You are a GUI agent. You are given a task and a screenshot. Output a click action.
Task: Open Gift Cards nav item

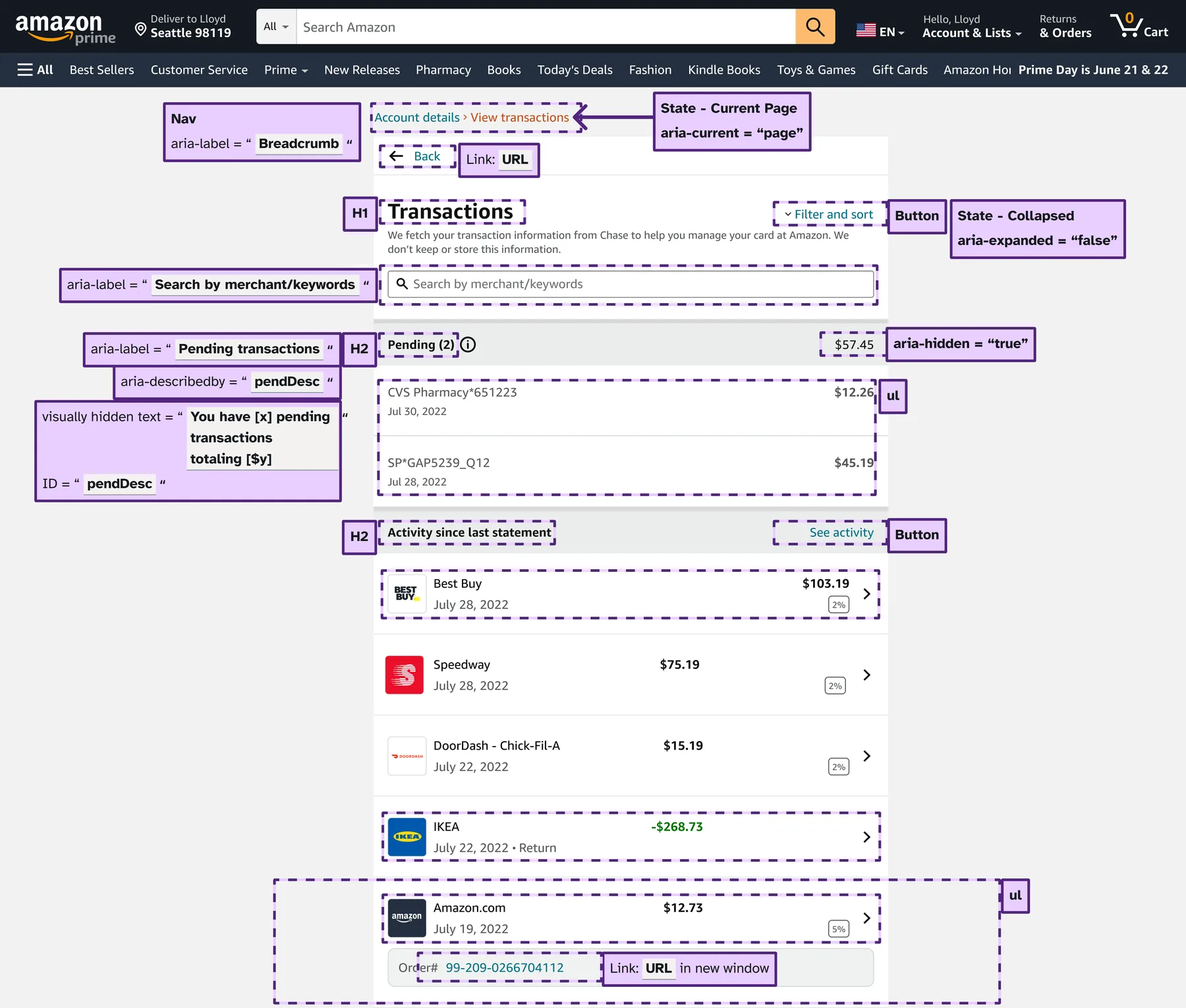[x=900, y=70]
